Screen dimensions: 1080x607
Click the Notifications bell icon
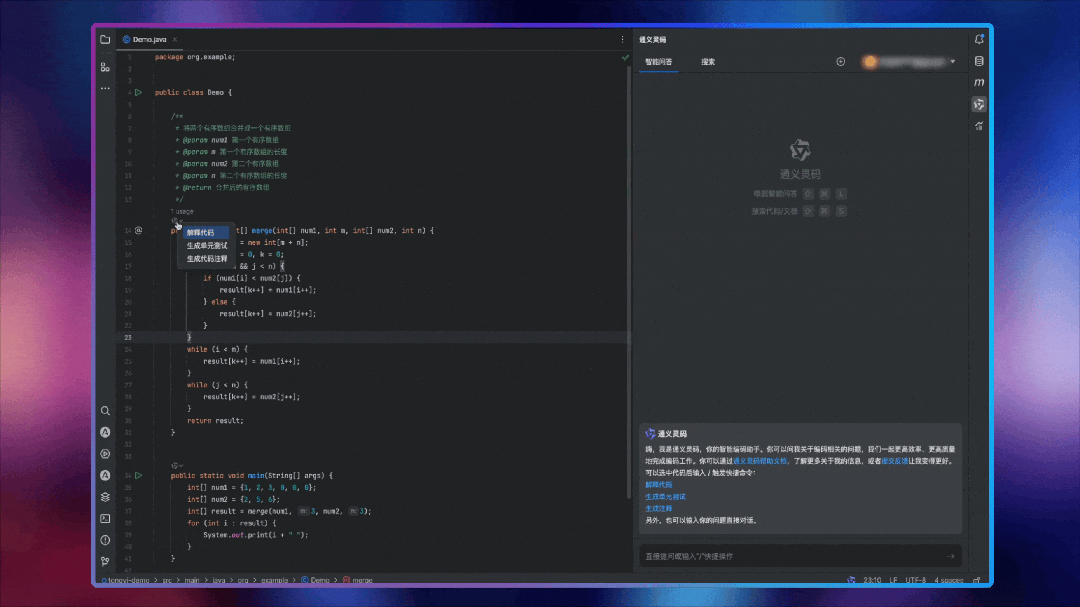pos(979,39)
